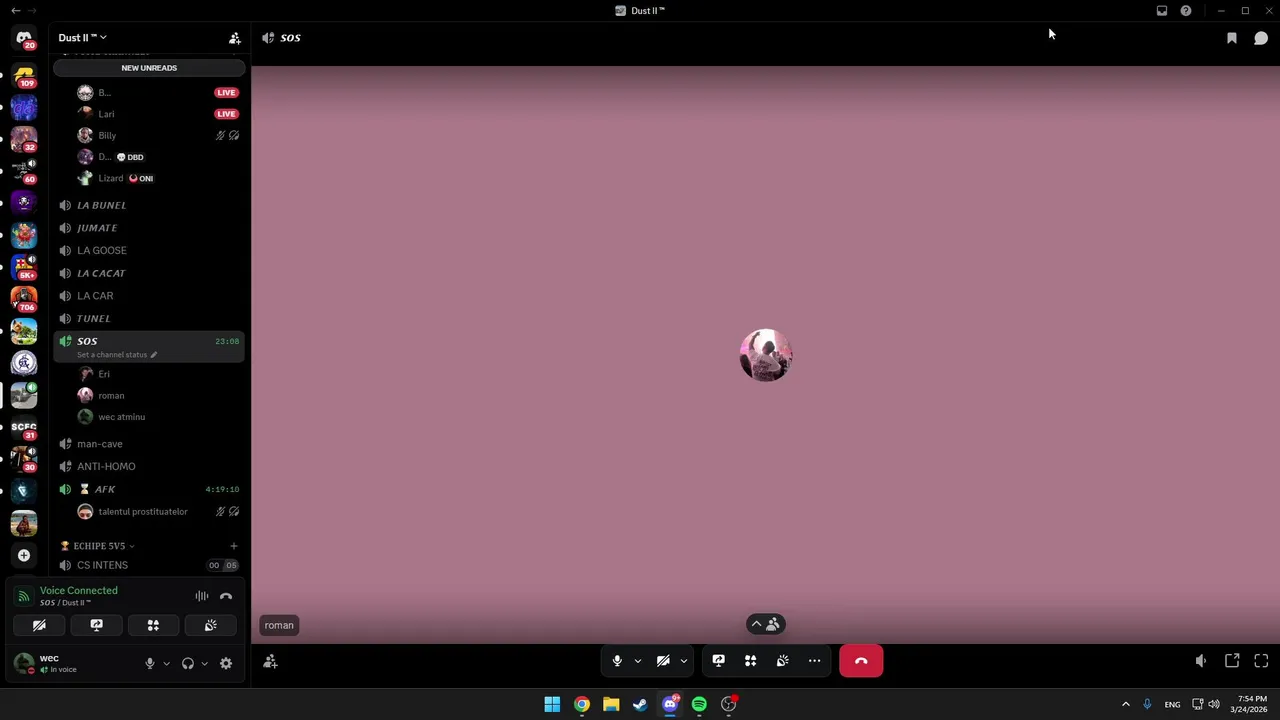Open the Dust II server dropdown menu
The width and height of the screenshot is (1280, 720).
(82, 38)
